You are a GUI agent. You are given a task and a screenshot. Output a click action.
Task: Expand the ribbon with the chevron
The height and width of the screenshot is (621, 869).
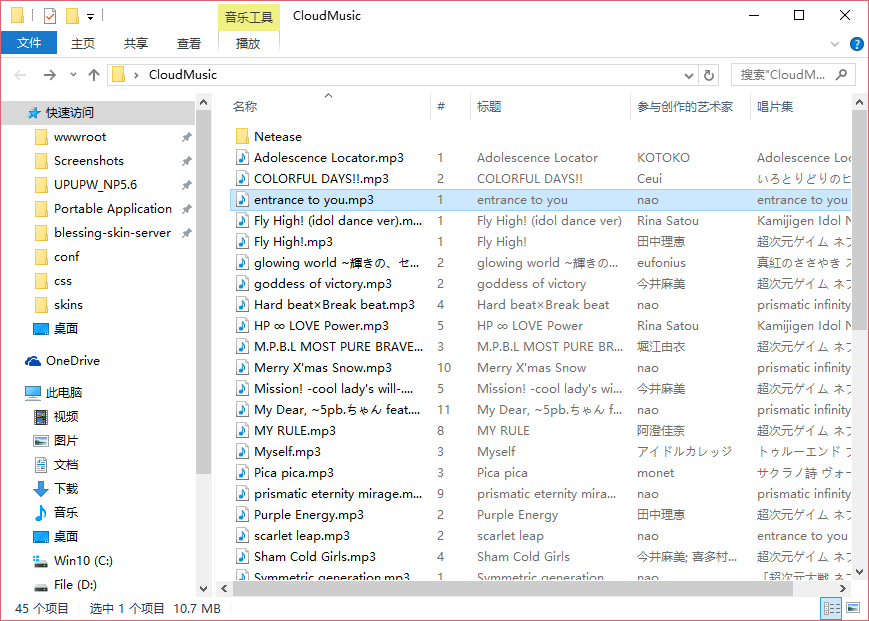835,44
